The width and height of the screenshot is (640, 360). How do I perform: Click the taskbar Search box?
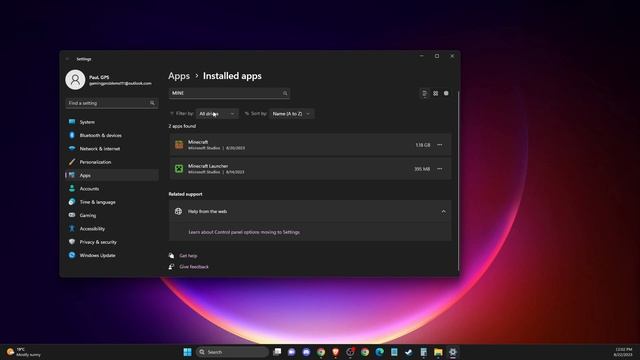click(x=232, y=352)
